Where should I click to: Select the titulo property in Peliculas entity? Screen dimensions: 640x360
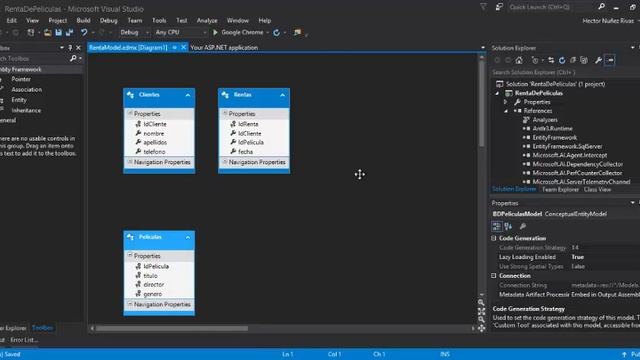[150, 276]
